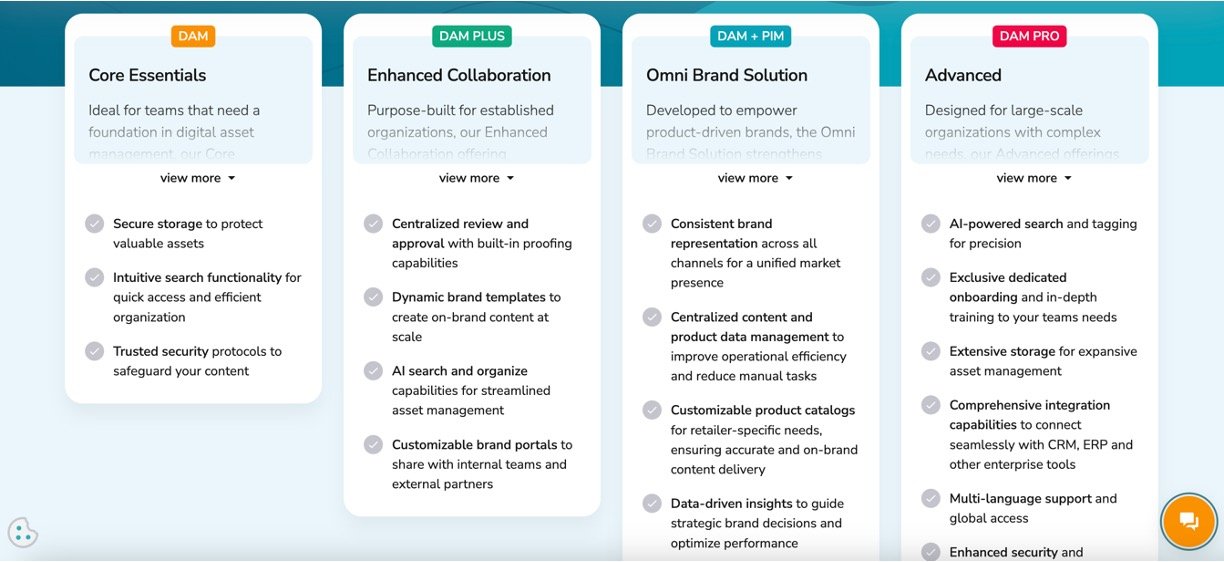Expand view more under Enhanced Collaboration
The height and width of the screenshot is (562, 1224).
pyautogui.click(x=476, y=178)
